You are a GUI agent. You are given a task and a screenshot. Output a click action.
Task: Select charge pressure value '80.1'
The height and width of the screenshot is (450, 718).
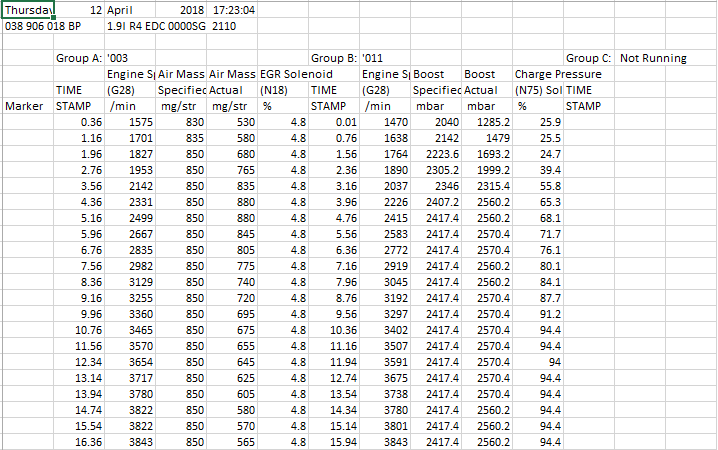(538, 266)
